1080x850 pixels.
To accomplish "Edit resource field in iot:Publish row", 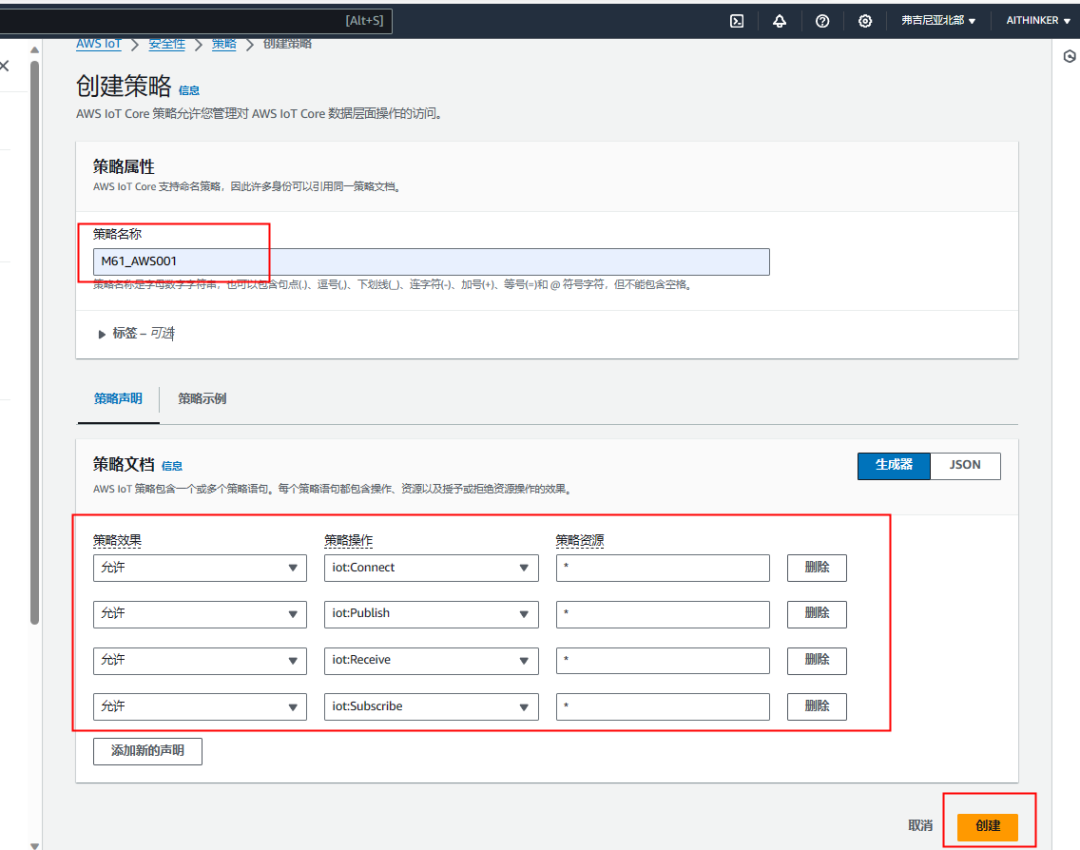I will tap(663, 614).
